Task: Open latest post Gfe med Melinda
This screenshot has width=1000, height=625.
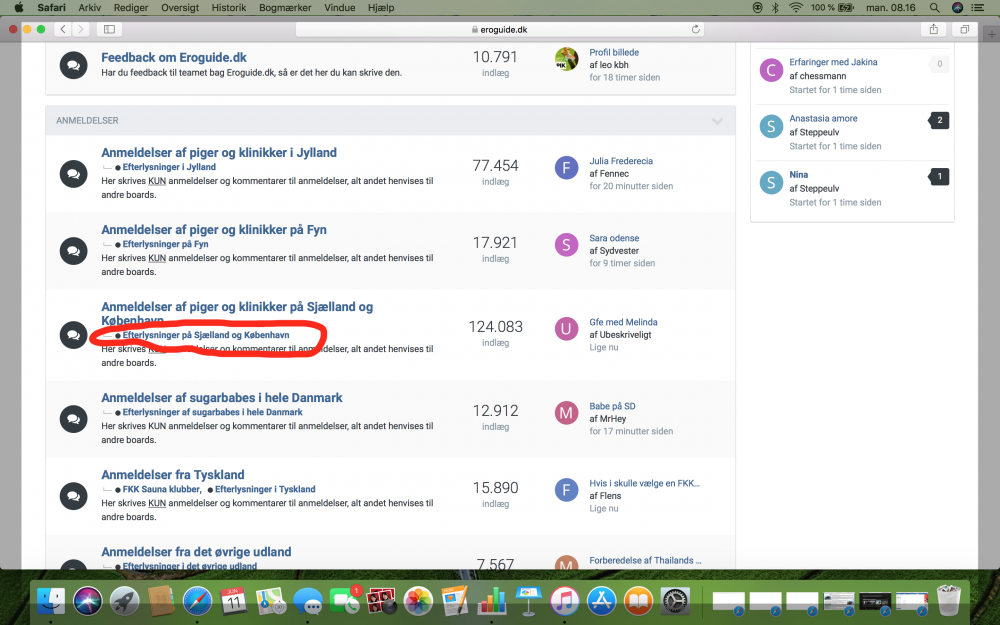Action: tap(623, 322)
